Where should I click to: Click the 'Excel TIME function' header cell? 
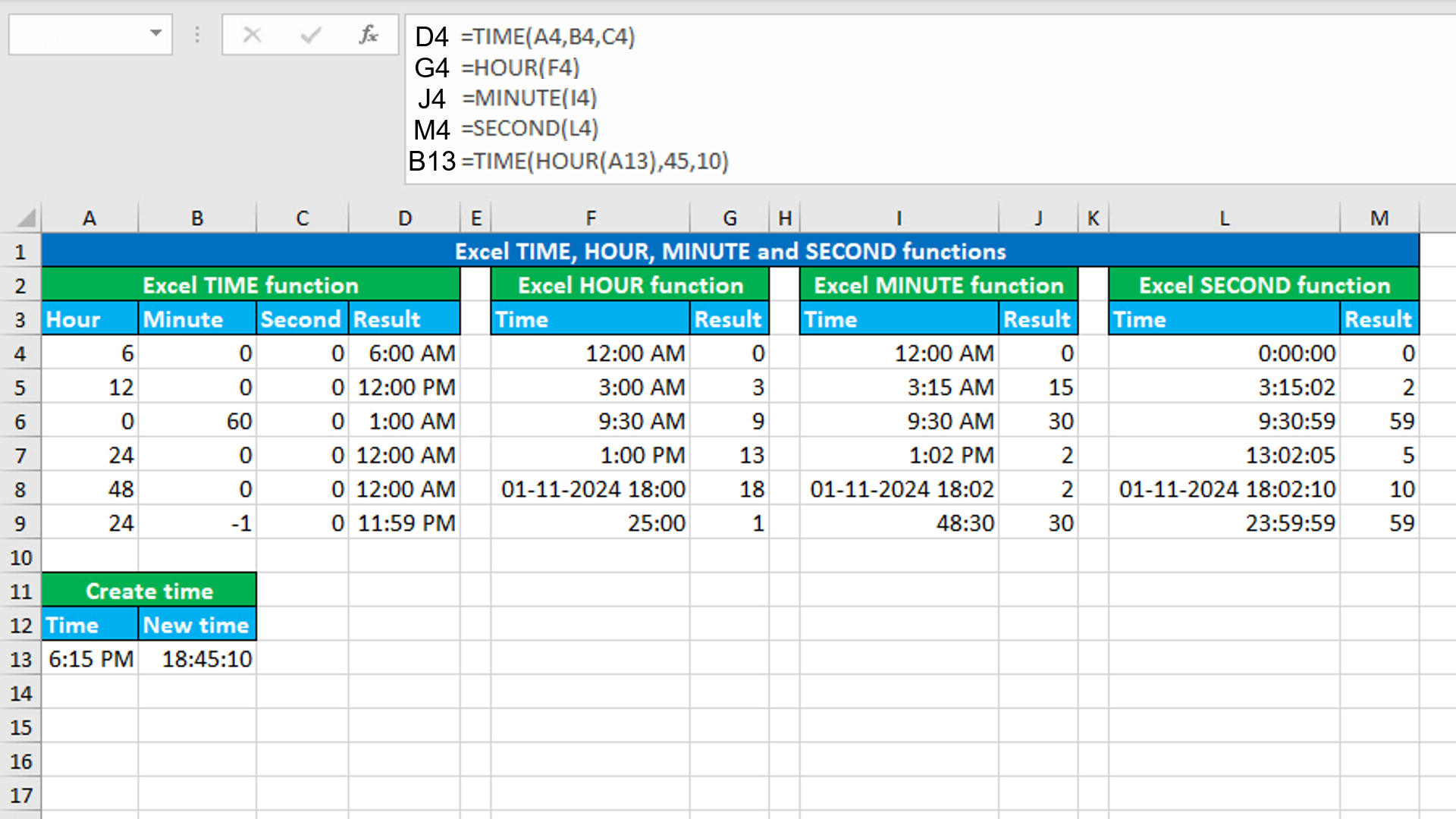251,285
